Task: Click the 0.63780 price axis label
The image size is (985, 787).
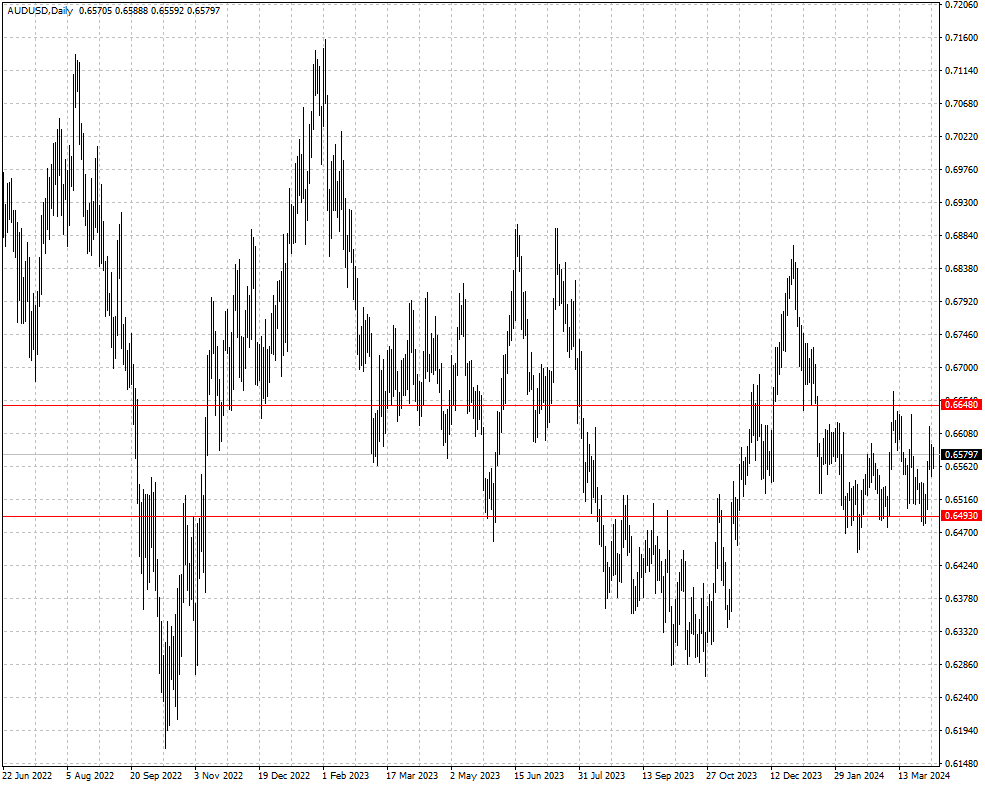Action: coord(962,599)
